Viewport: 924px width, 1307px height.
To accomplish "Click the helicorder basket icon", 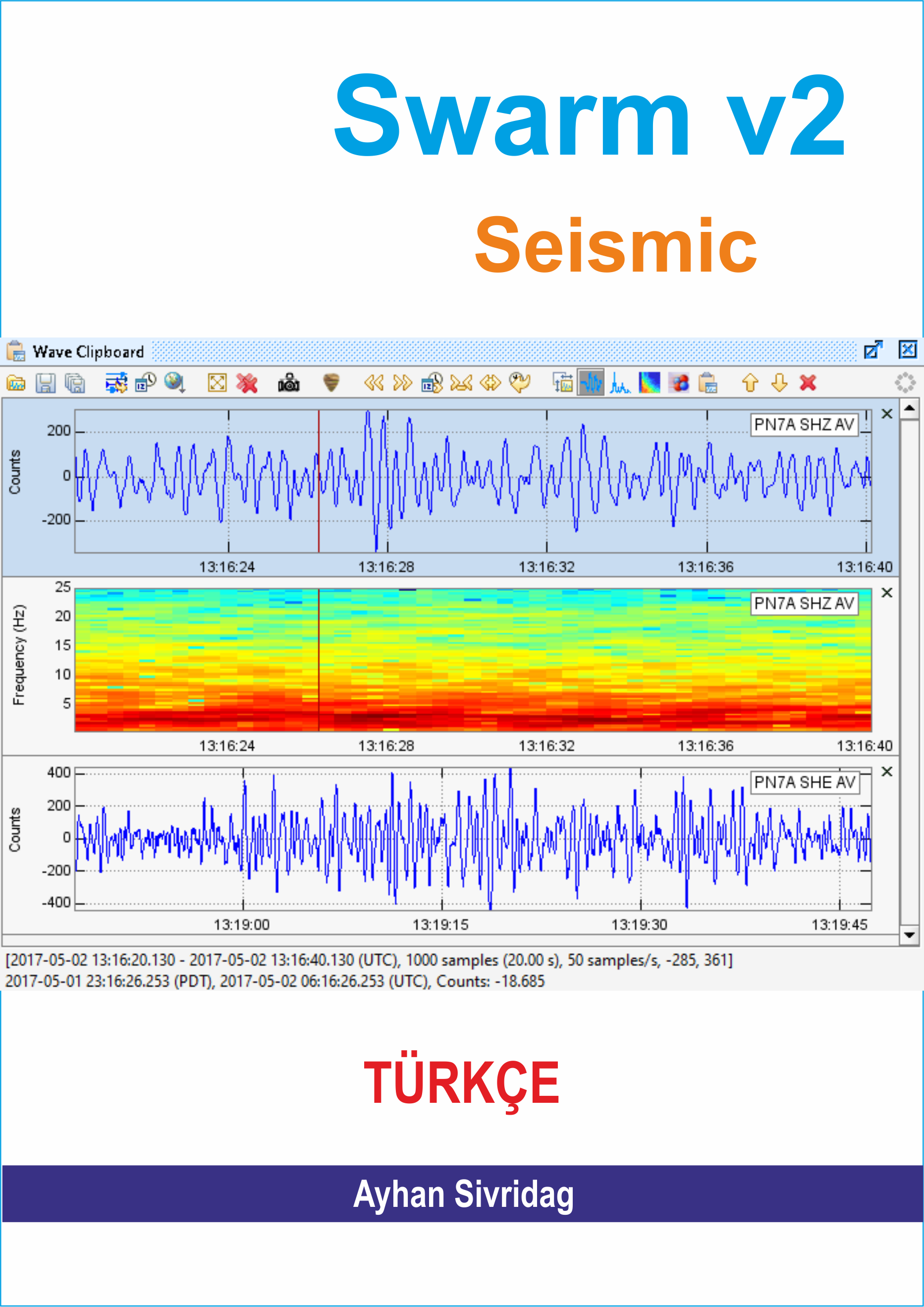I will (x=331, y=383).
